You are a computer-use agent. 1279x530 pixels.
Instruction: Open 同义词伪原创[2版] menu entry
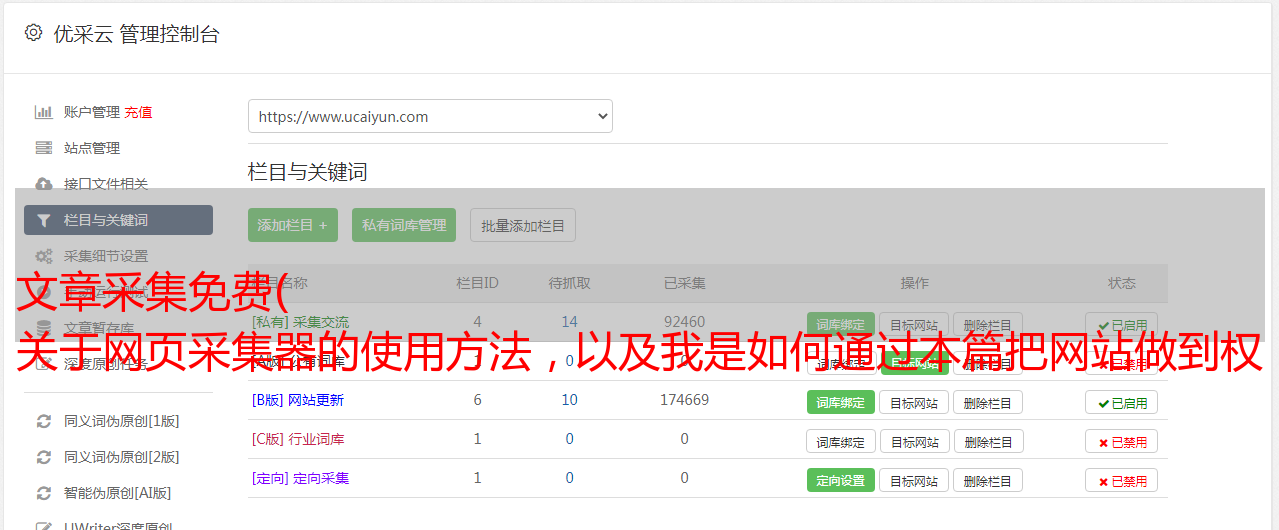pos(122,457)
